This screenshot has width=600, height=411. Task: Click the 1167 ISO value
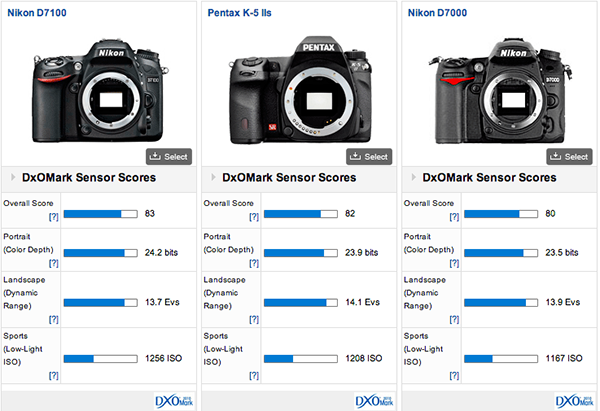tap(564, 359)
